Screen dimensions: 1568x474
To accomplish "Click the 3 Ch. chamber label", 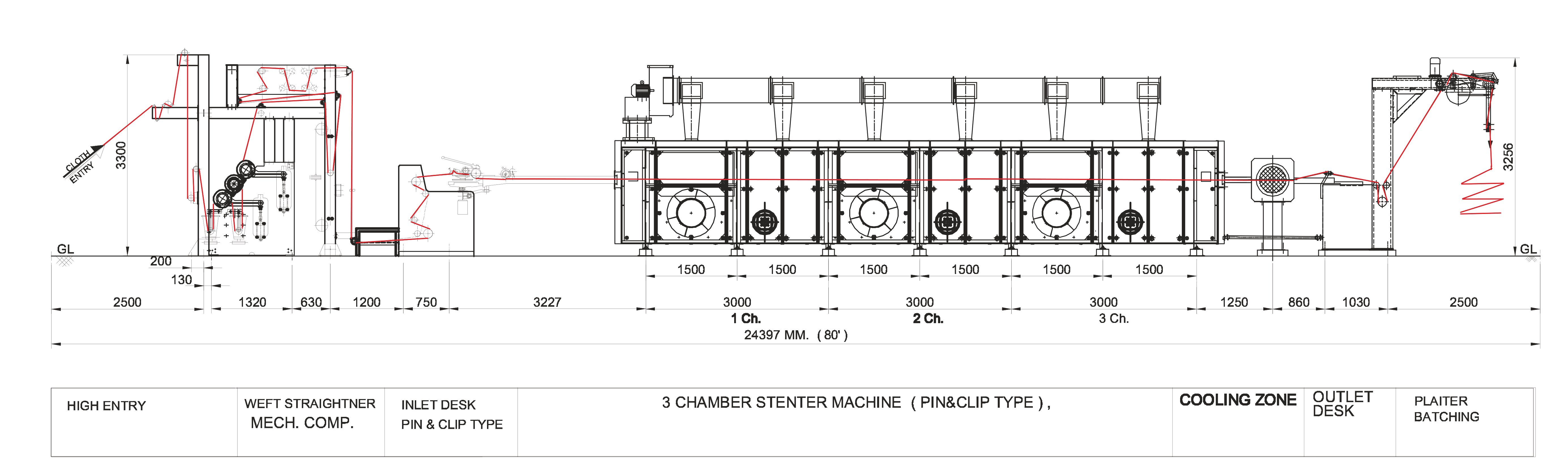I will [1113, 318].
